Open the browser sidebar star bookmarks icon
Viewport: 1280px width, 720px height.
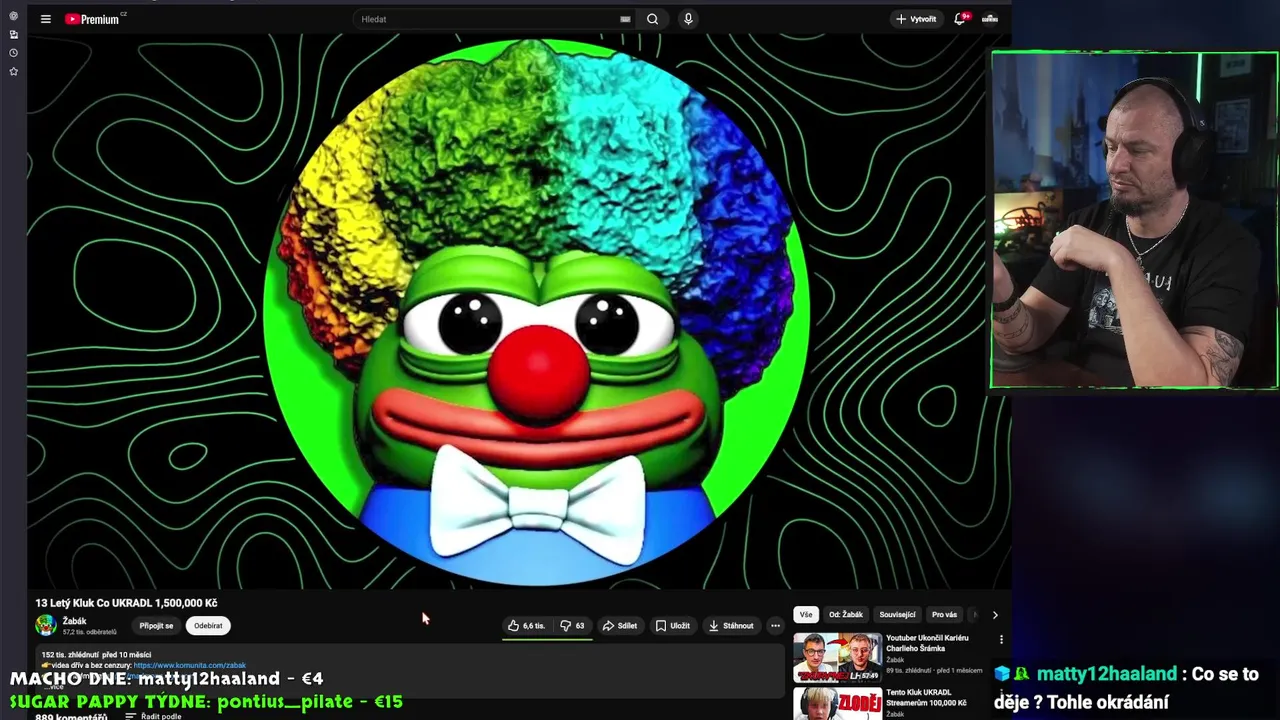click(13, 72)
